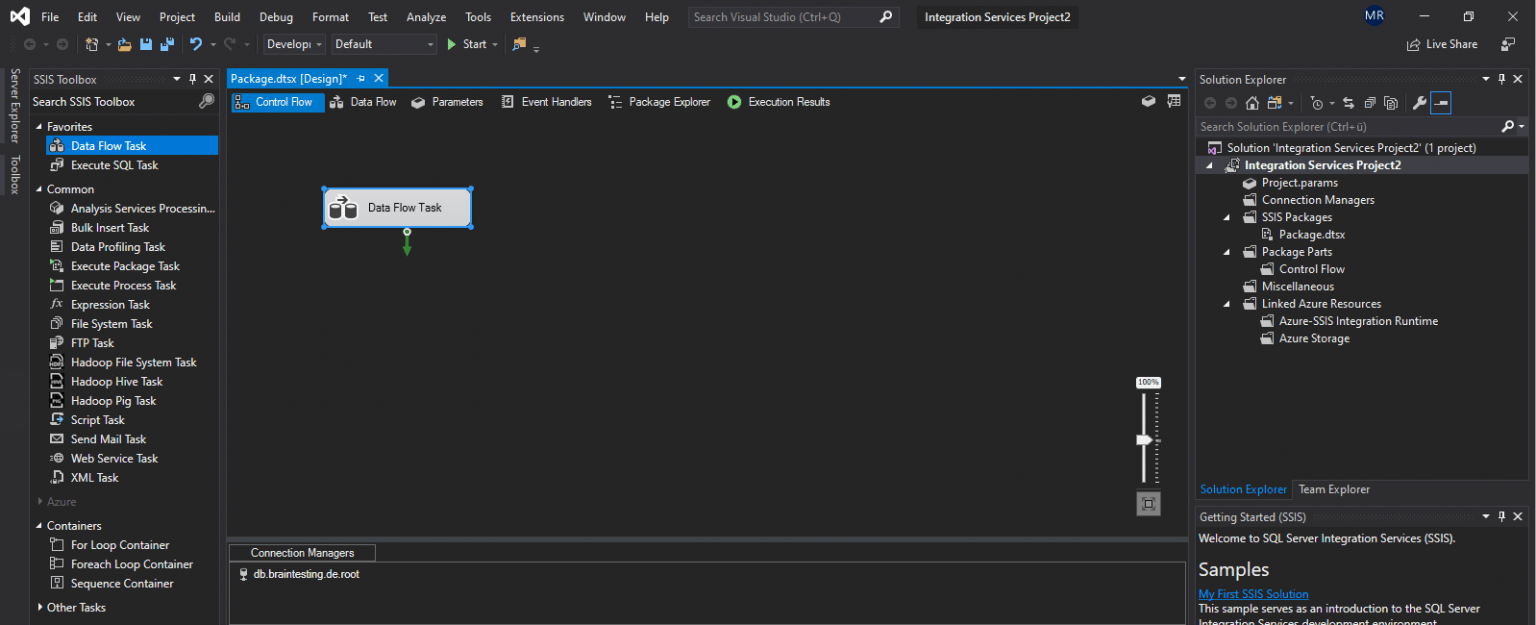Click the Undo toolbar icon
The width and height of the screenshot is (1536, 625).
pyautogui.click(x=196, y=44)
